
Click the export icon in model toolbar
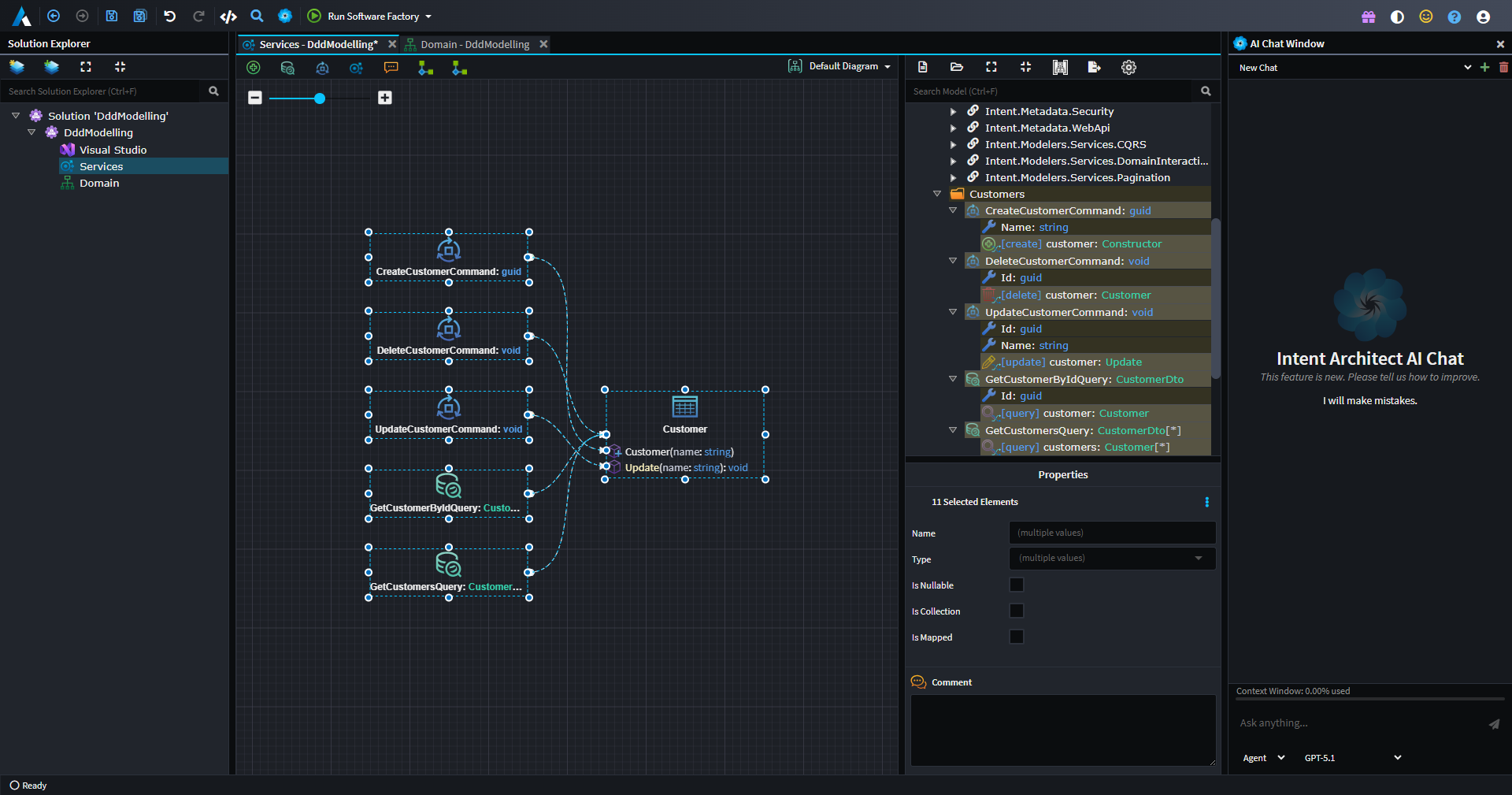pyautogui.click(x=1094, y=67)
